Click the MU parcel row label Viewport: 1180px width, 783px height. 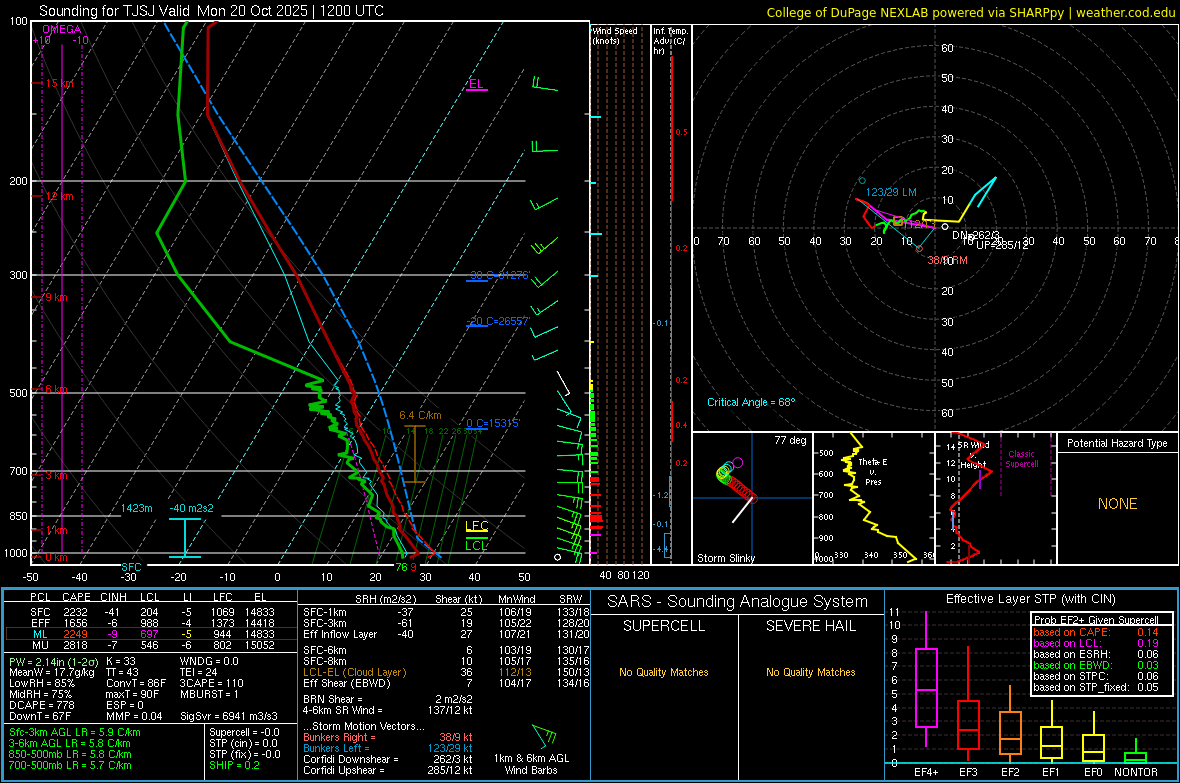(x=40, y=645)
